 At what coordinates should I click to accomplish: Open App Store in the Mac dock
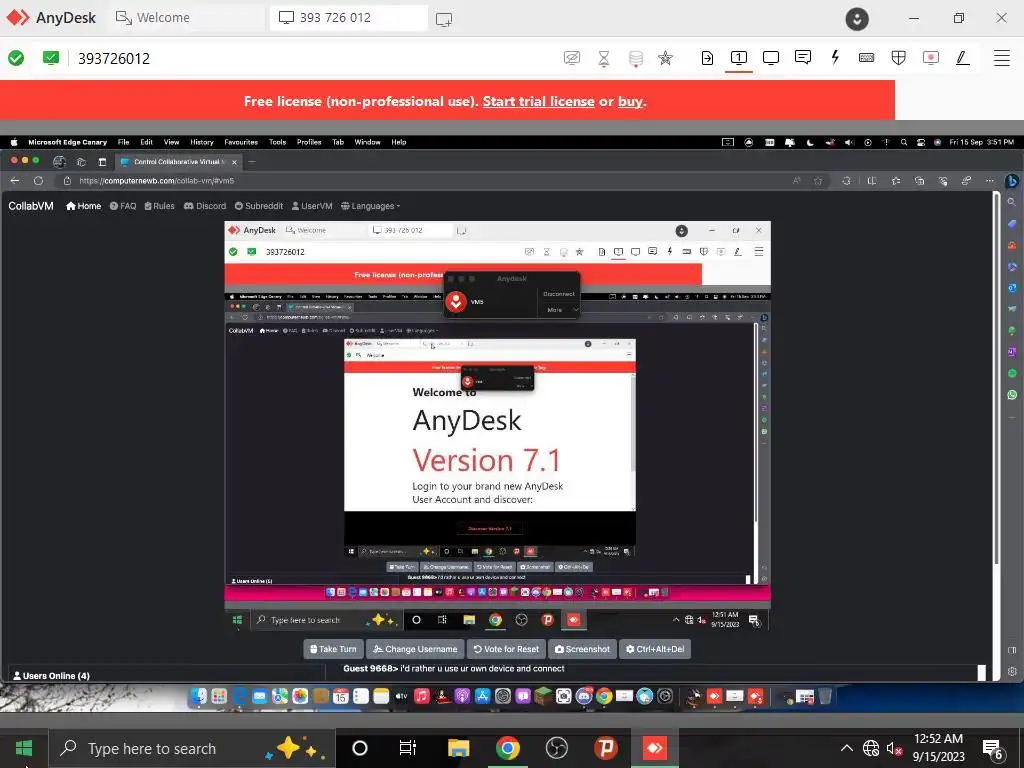tap(483, 697)
